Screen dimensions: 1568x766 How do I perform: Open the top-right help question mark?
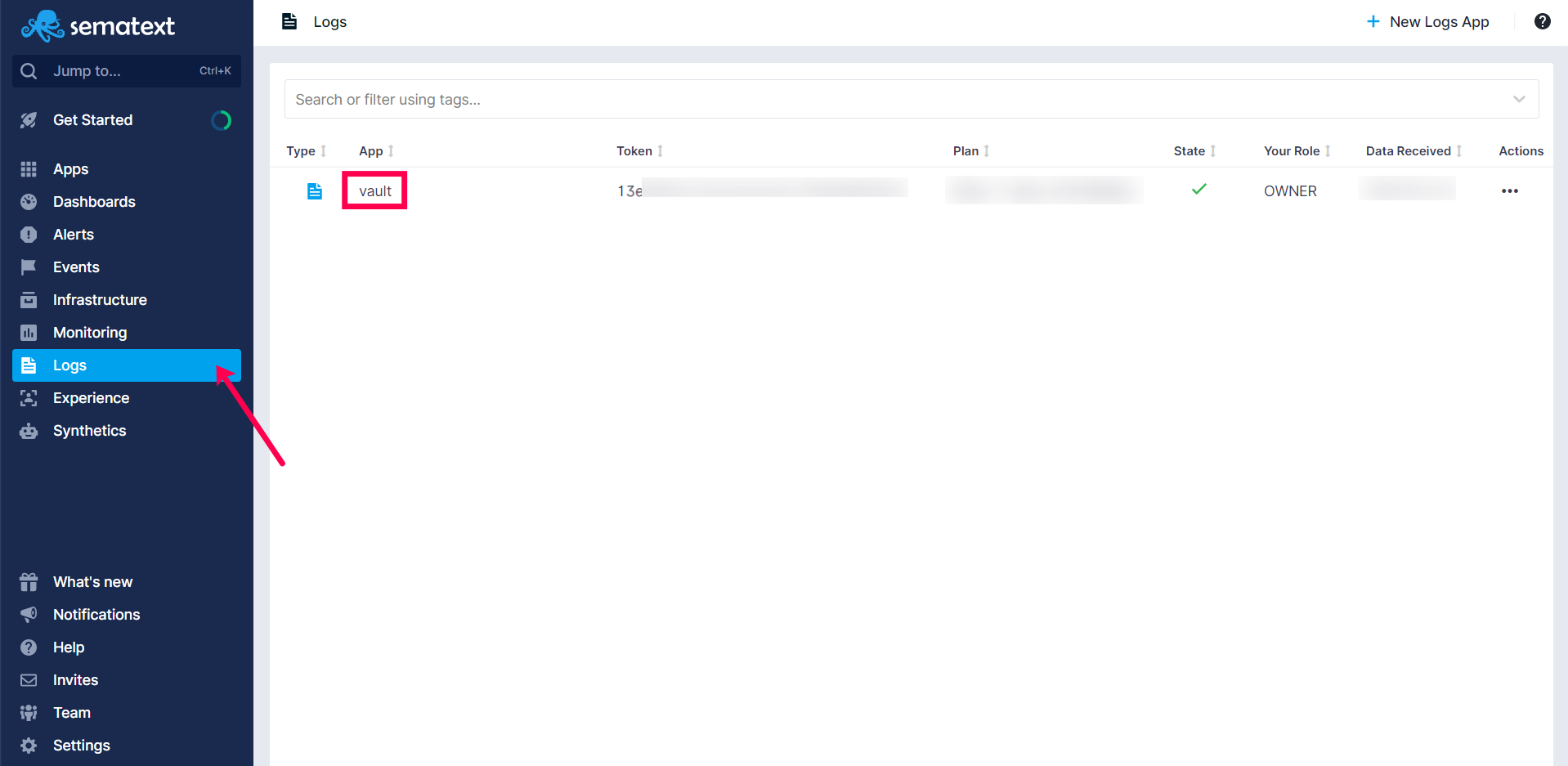1543,22
